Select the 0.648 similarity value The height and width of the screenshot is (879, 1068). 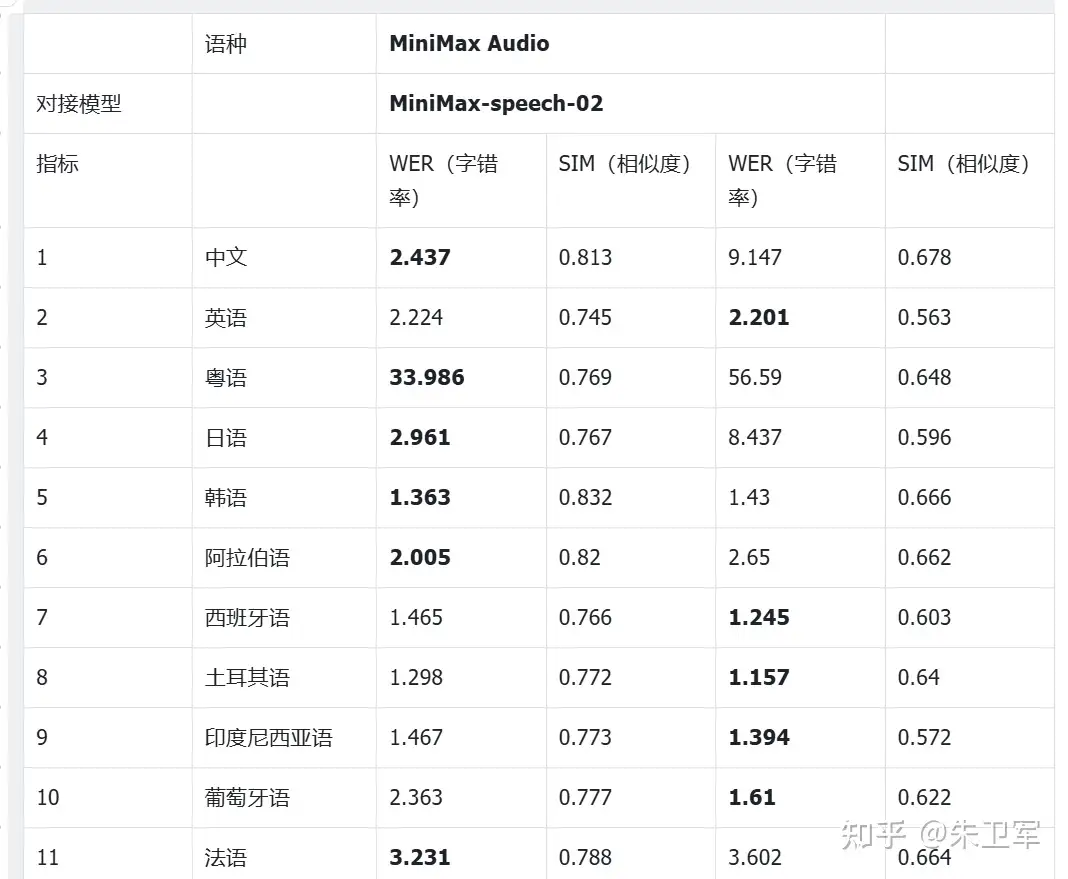pyautogui.click(x=924, y=377)
